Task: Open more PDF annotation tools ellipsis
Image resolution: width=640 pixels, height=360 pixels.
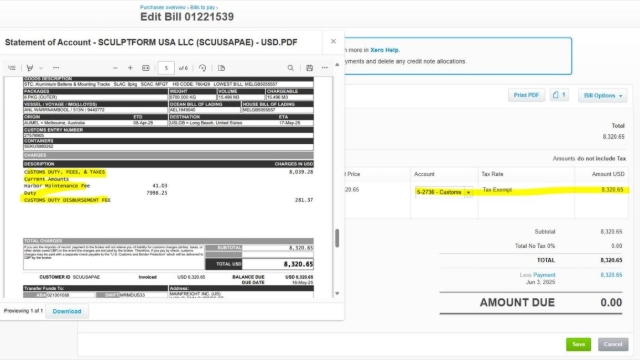Action: [x=56, y=68]
